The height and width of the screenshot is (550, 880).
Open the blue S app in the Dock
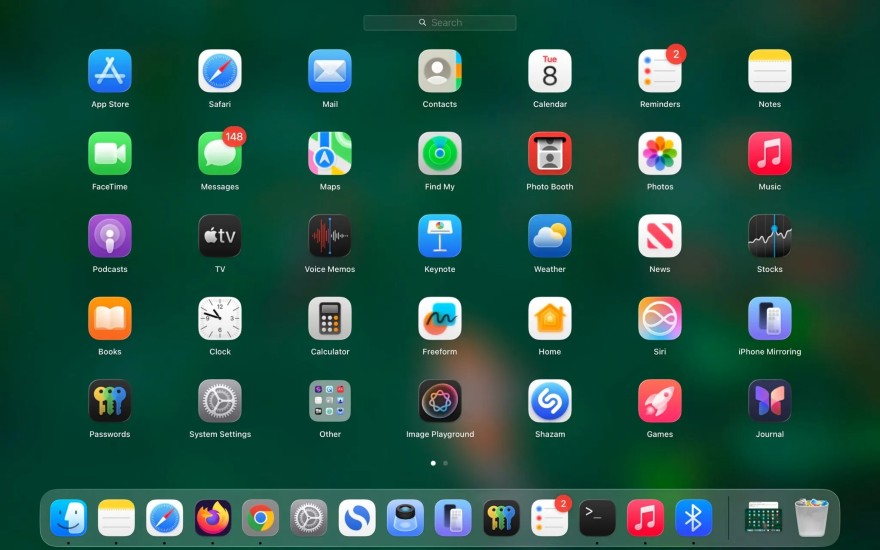click(357, 517)
